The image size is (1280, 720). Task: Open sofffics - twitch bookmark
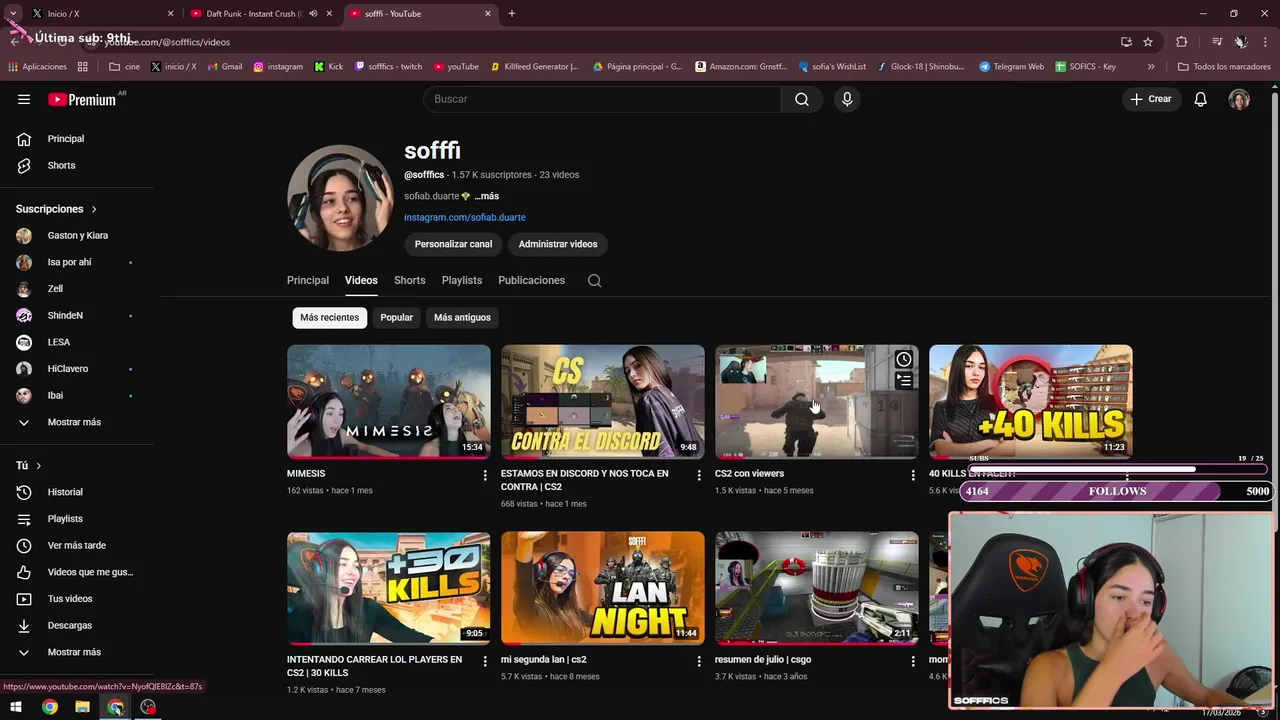[388, 67]
